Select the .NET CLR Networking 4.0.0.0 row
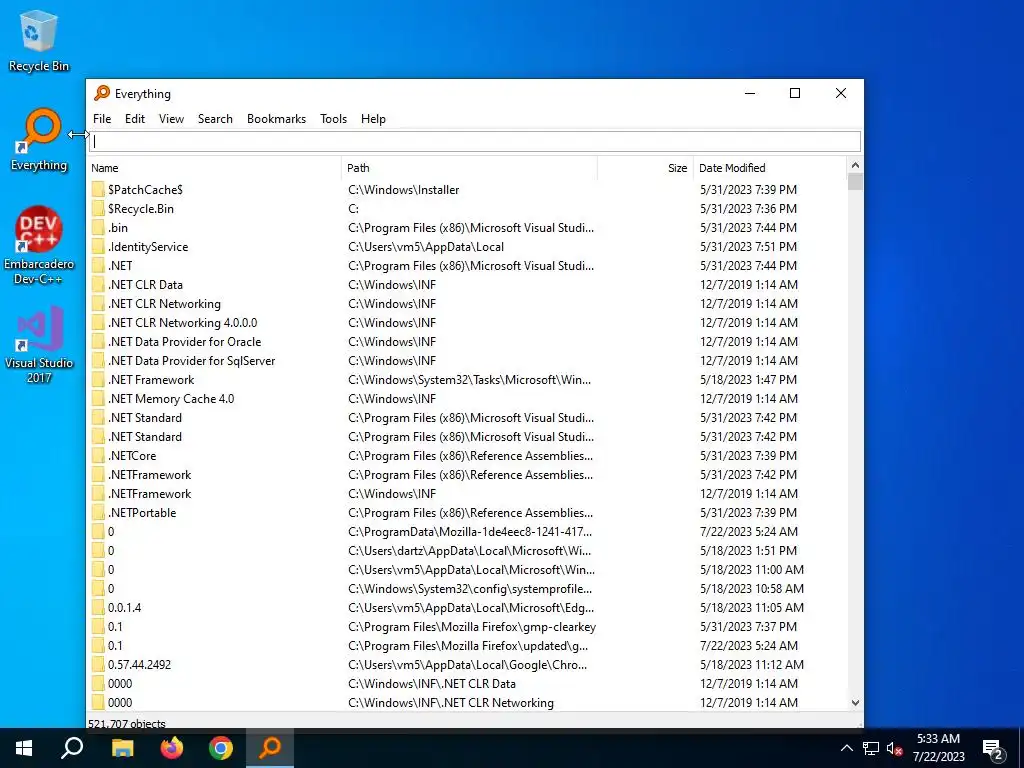 [x=468, y=323]
